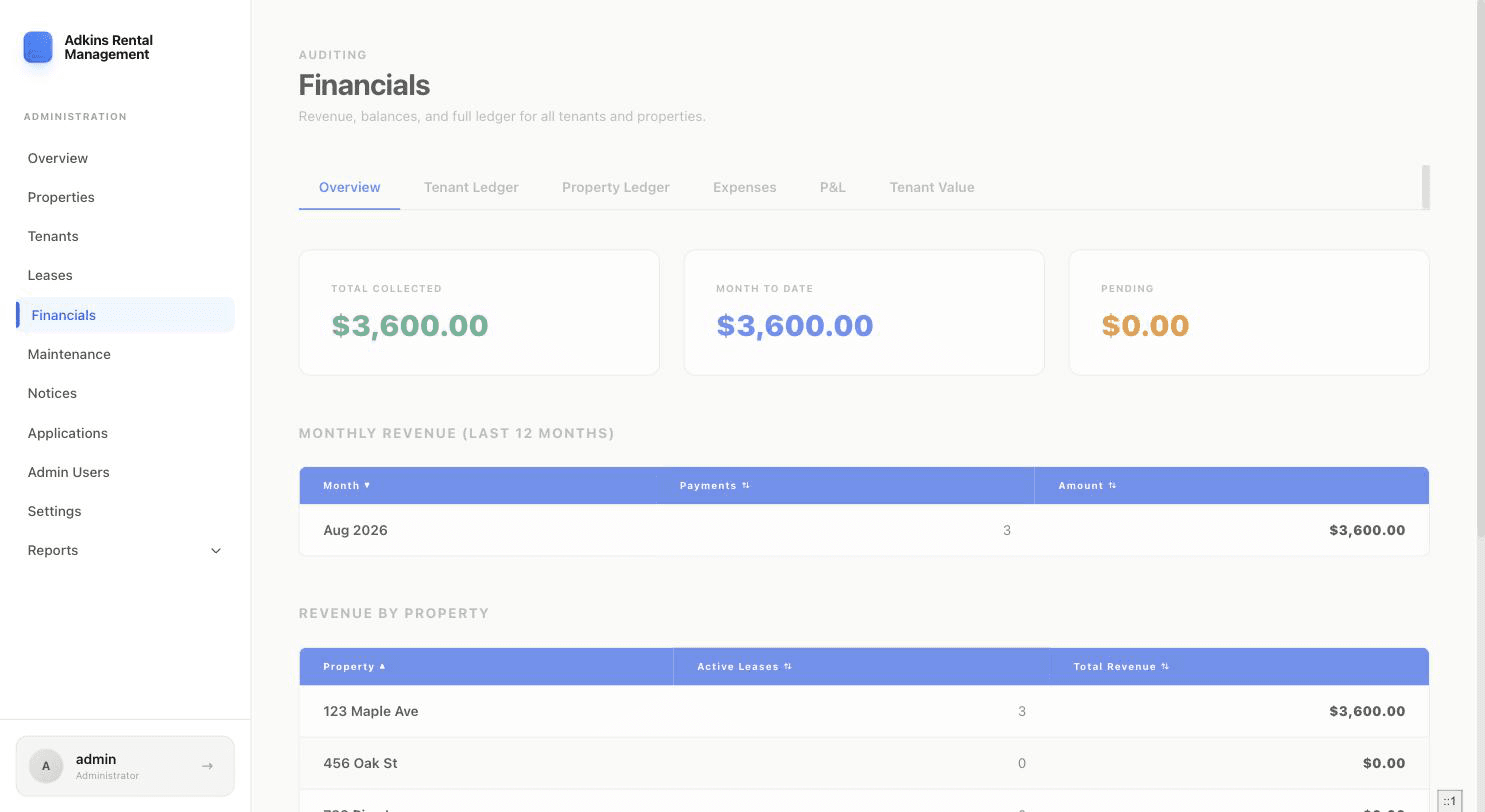Click the $3,600.00 revenue for 123 Maple Ave
Image resolution: width=1485 pixels, height=812 pixels.
(x=1367, y=712)
